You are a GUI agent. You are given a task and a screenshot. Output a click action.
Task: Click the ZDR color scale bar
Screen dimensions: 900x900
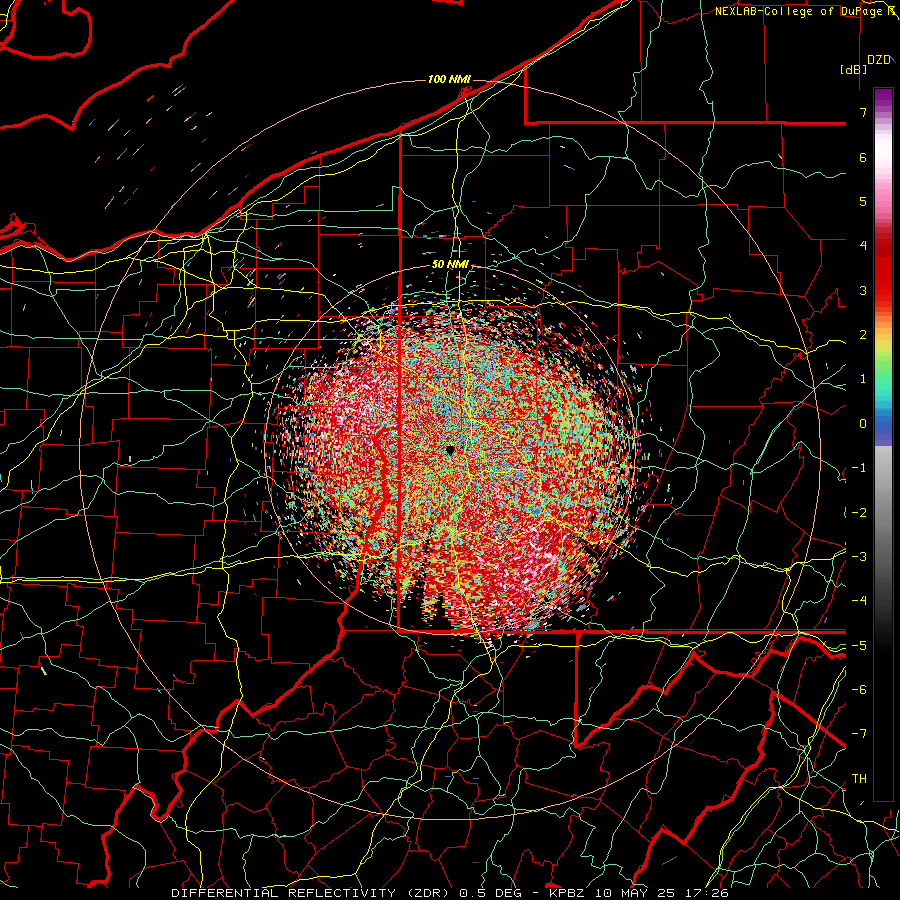coord(883,444)
